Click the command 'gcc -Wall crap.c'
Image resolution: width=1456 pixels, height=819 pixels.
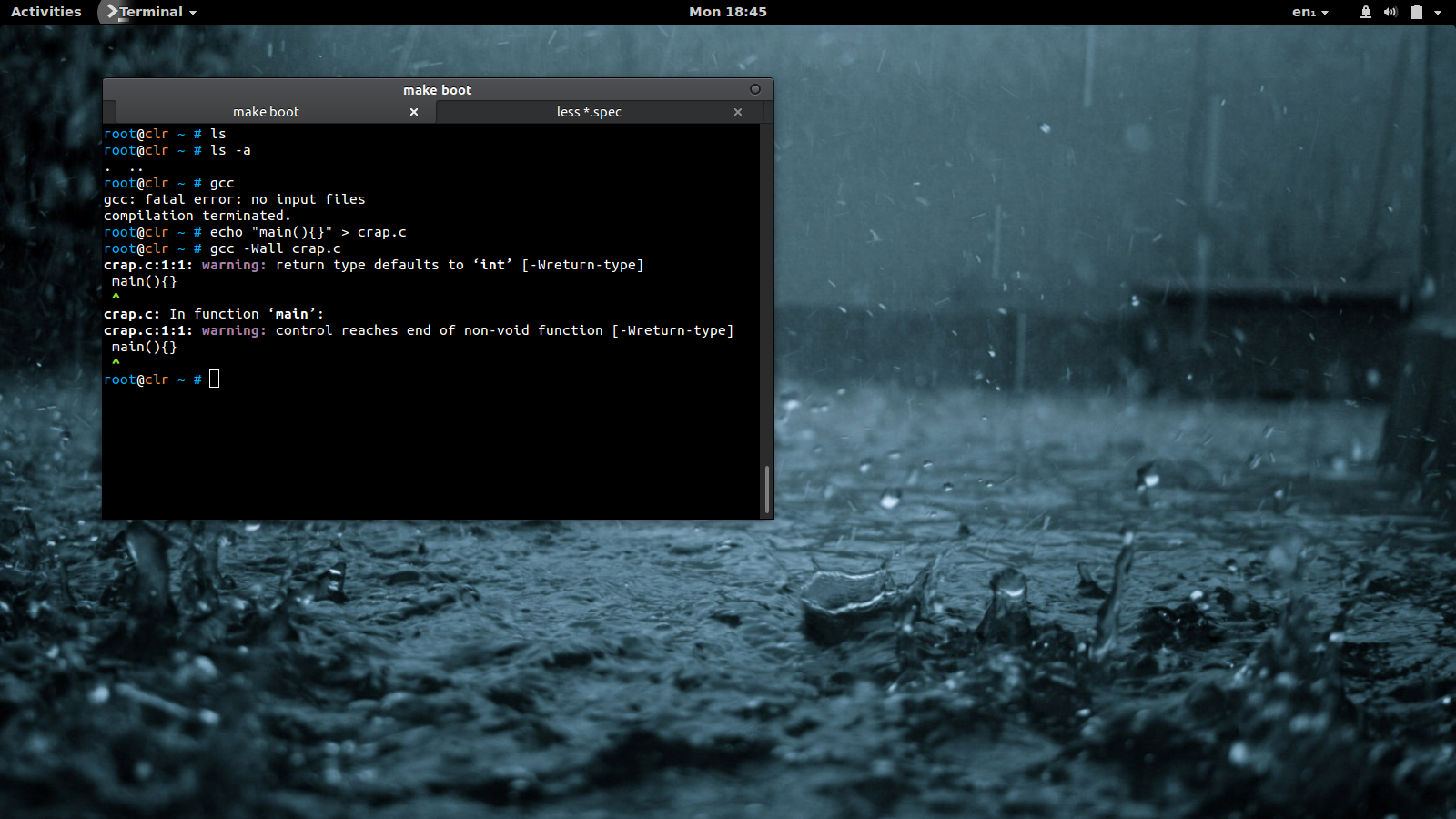click(x=276, y=248)
